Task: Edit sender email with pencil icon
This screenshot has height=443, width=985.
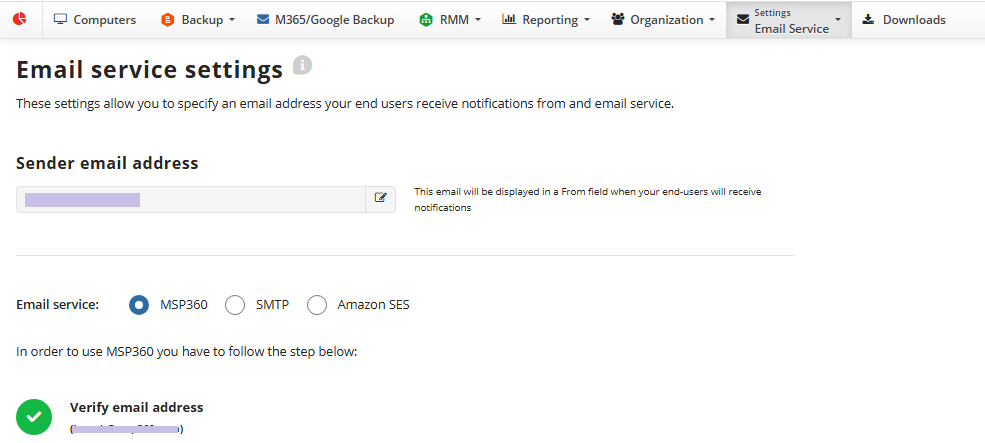Action: click(380, 199)
